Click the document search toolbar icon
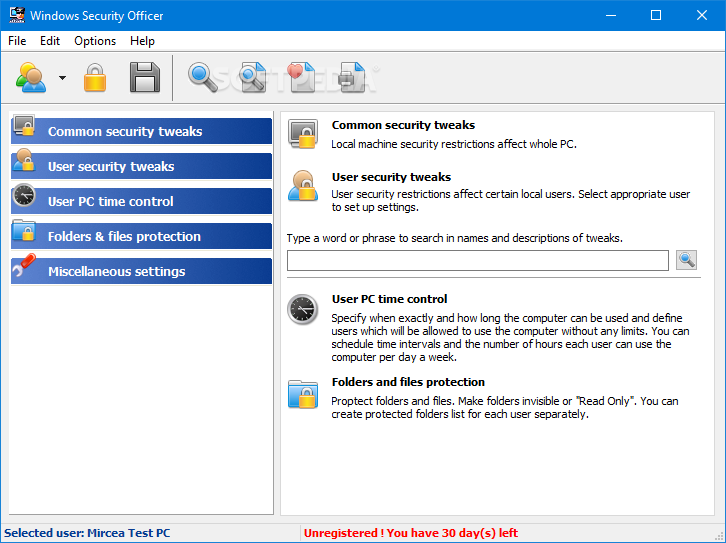726x543 pixels. (x=253, y=77)
